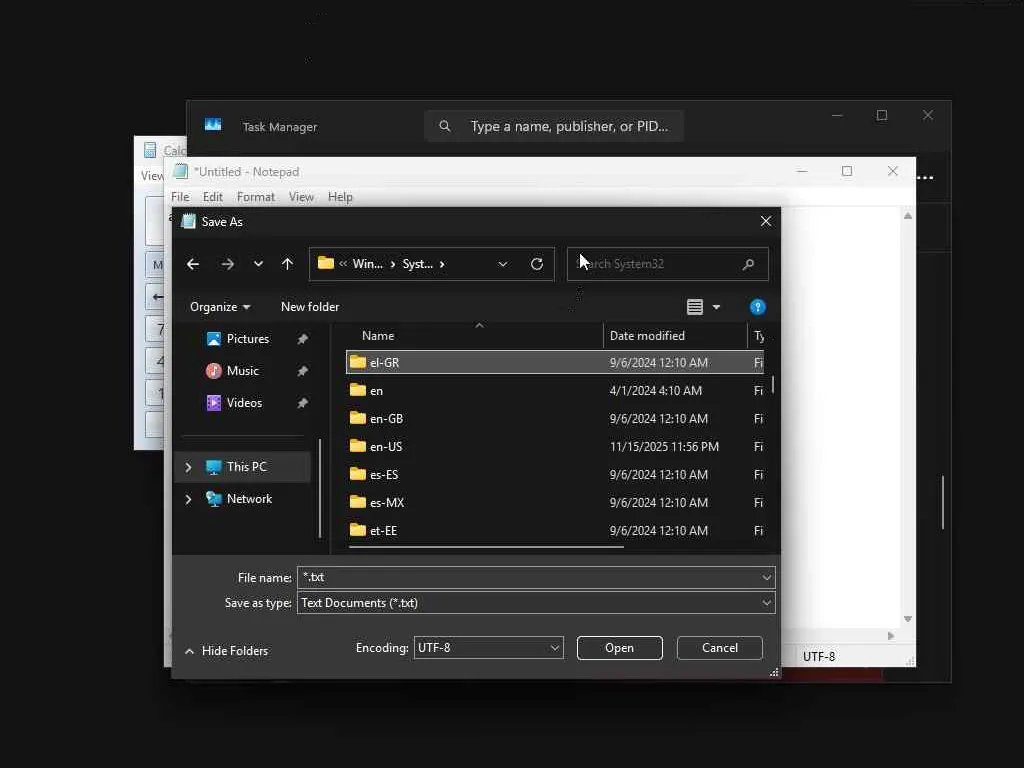This screenshot has width=1024, height=768.
Task: Sort by Date modified column
Action: click(x=647, y=336)
